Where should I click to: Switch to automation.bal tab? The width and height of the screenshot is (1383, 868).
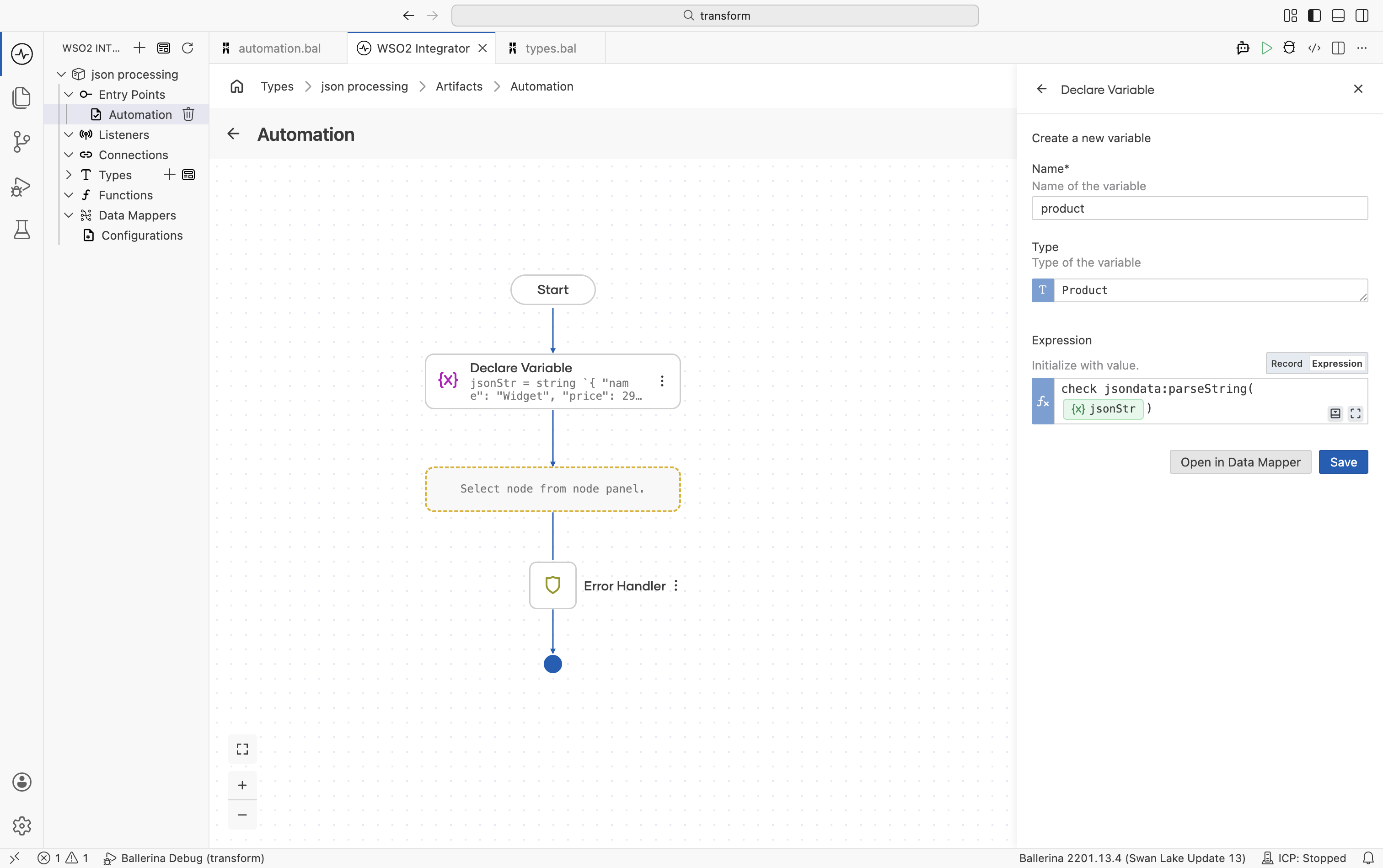click(279, 48)
